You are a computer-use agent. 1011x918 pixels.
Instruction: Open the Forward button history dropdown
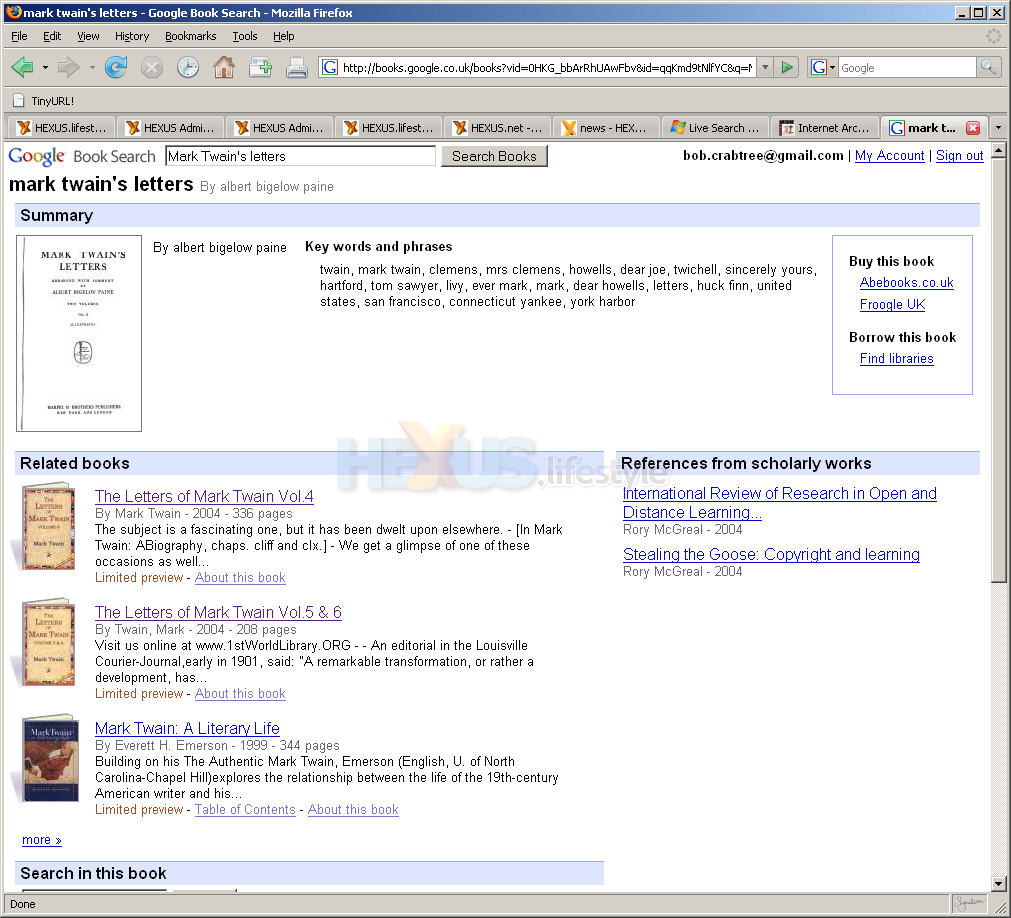click(x=92, y=67)
